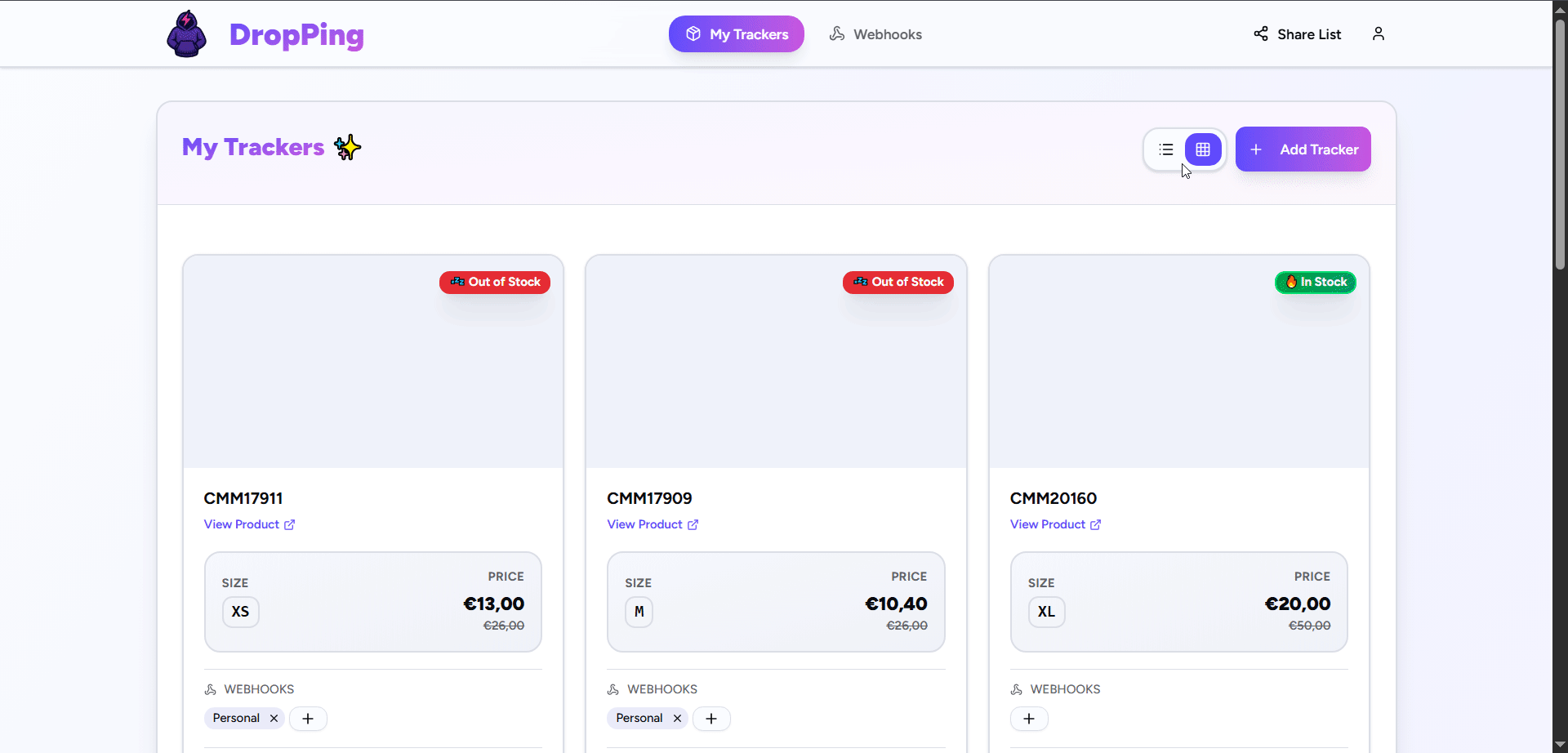Click the DropPing hooded mascot logo
Viewport: 1568px width, 753px height.
[x=186, y=34]
